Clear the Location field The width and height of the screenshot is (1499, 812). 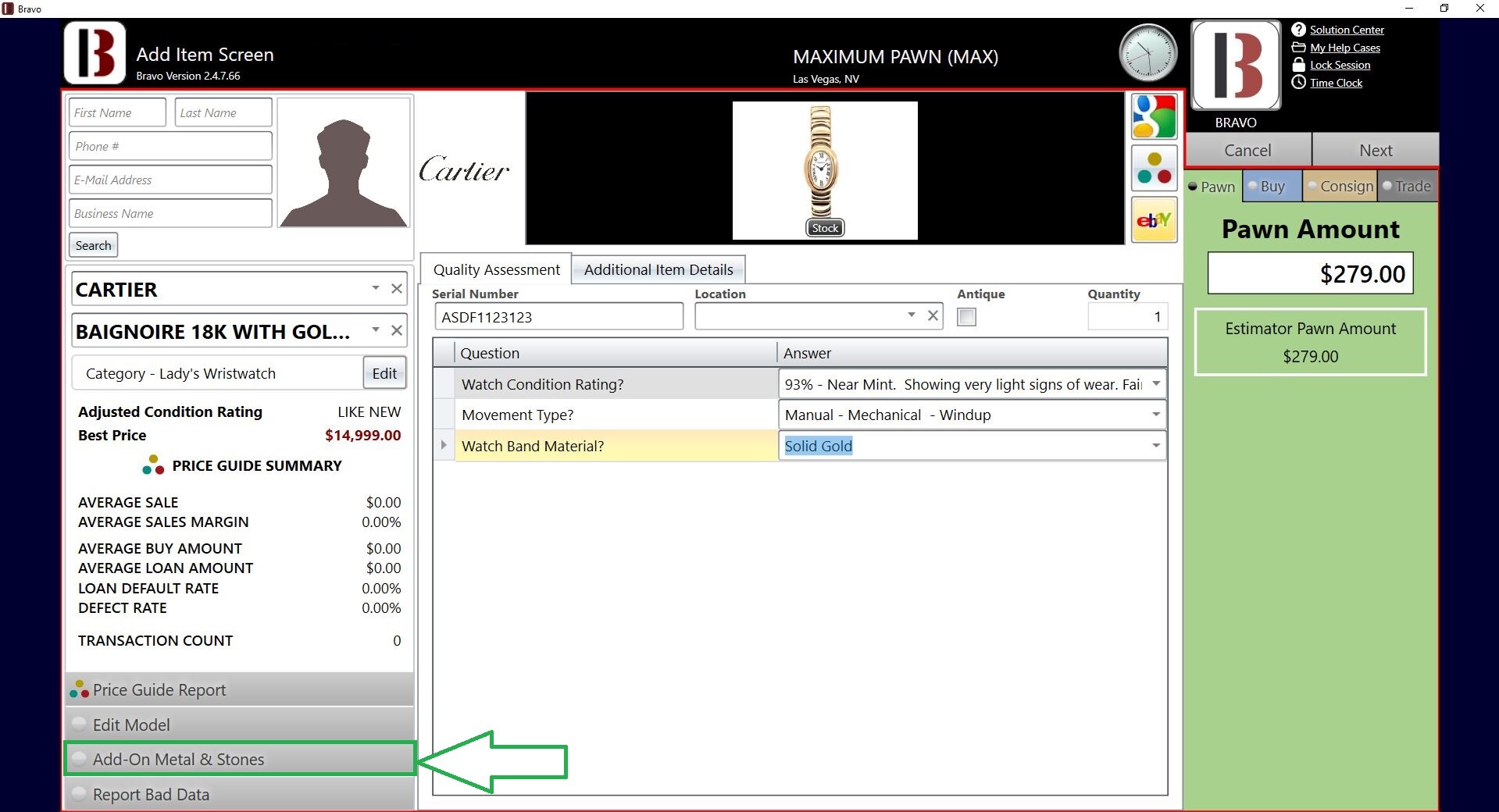point(933,315)
